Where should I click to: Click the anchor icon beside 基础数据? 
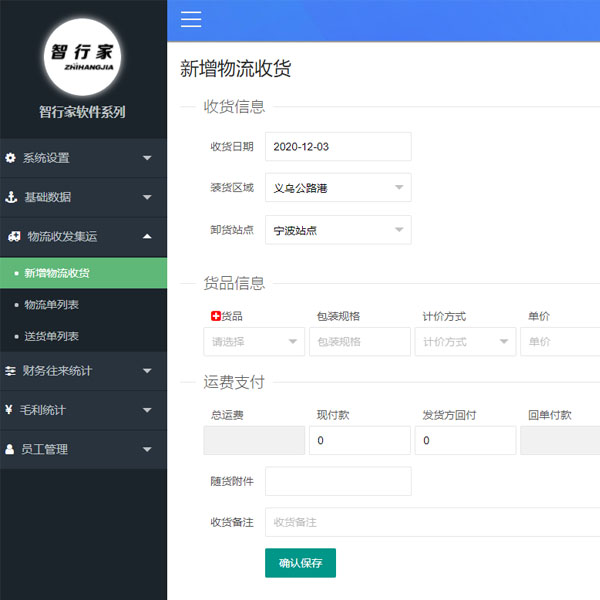[x=11, y=197]
